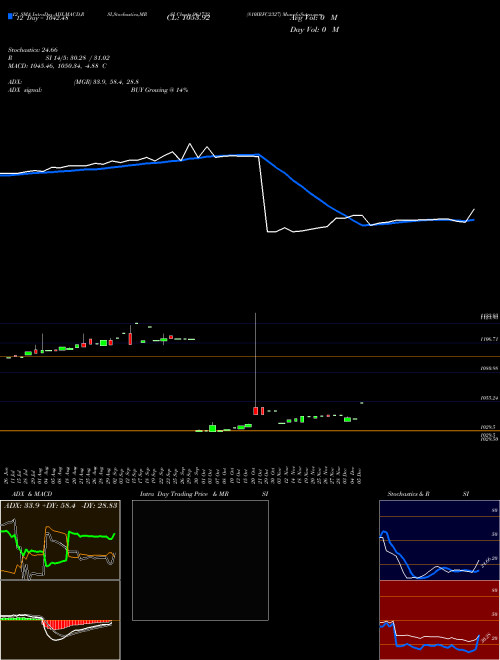Image resolution: width=500 pixels, height=660 pixels.
Task: Click the 'CL: 1053.92' closing price text
Action: 188,18
